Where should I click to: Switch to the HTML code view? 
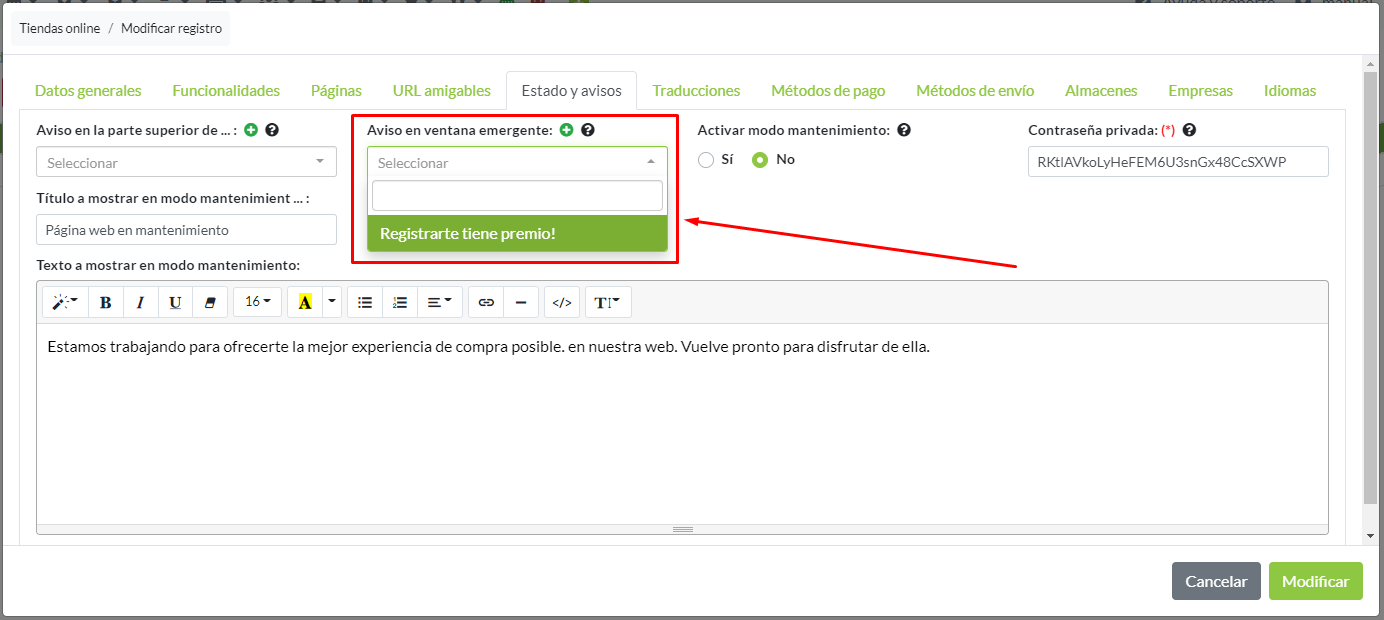point(562,302)
